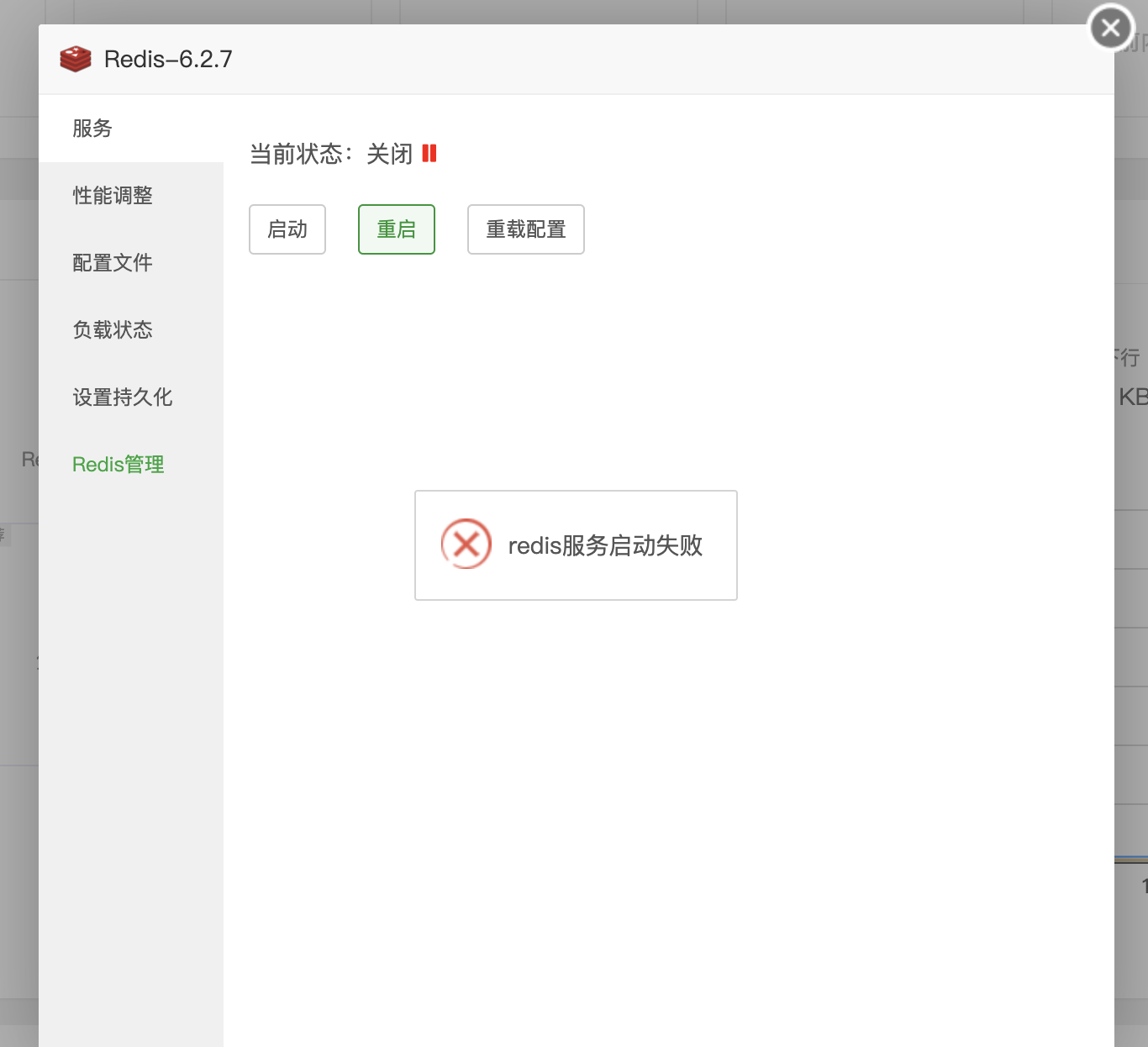Click the red pause status icon
The width and height of the screenshot is (1148, 1047).
(x=429, y=153)
